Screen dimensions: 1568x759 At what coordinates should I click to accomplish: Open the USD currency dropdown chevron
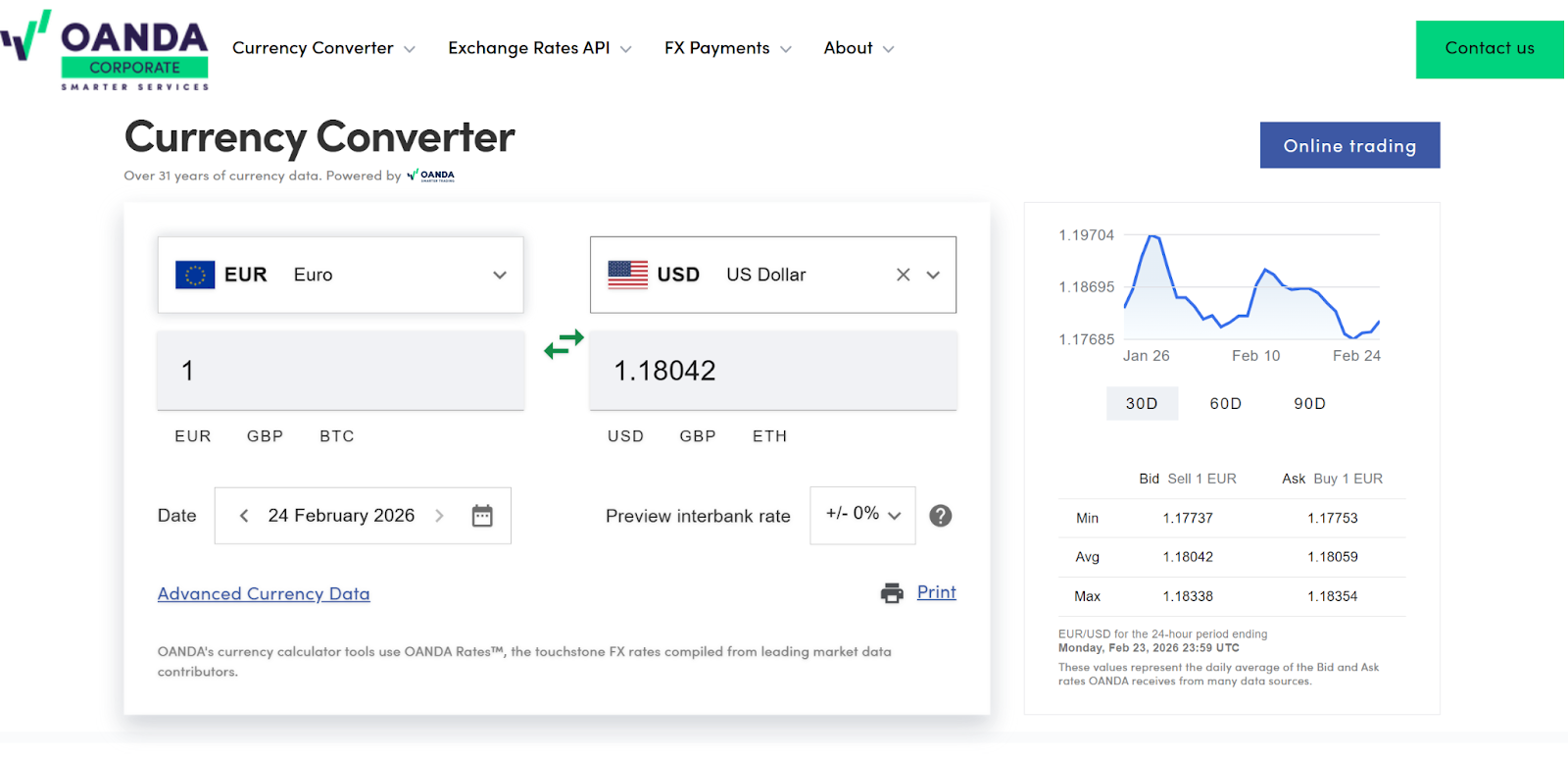tap(933, 275)
